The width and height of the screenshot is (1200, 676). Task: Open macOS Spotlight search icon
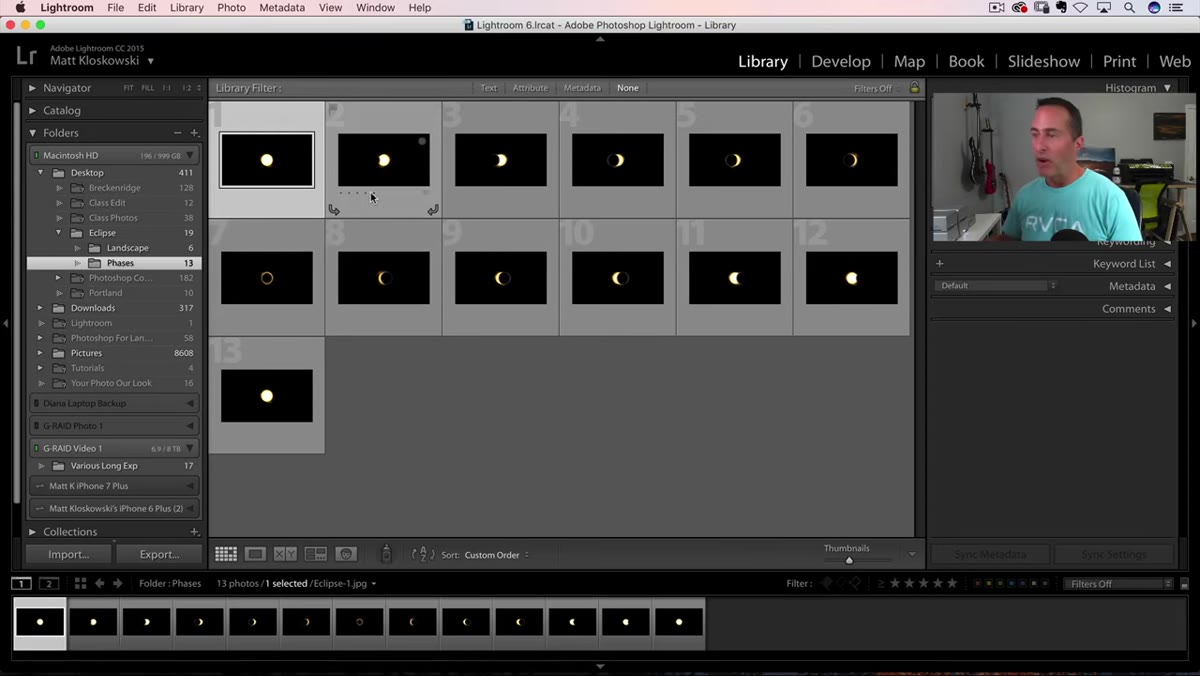1129,8
